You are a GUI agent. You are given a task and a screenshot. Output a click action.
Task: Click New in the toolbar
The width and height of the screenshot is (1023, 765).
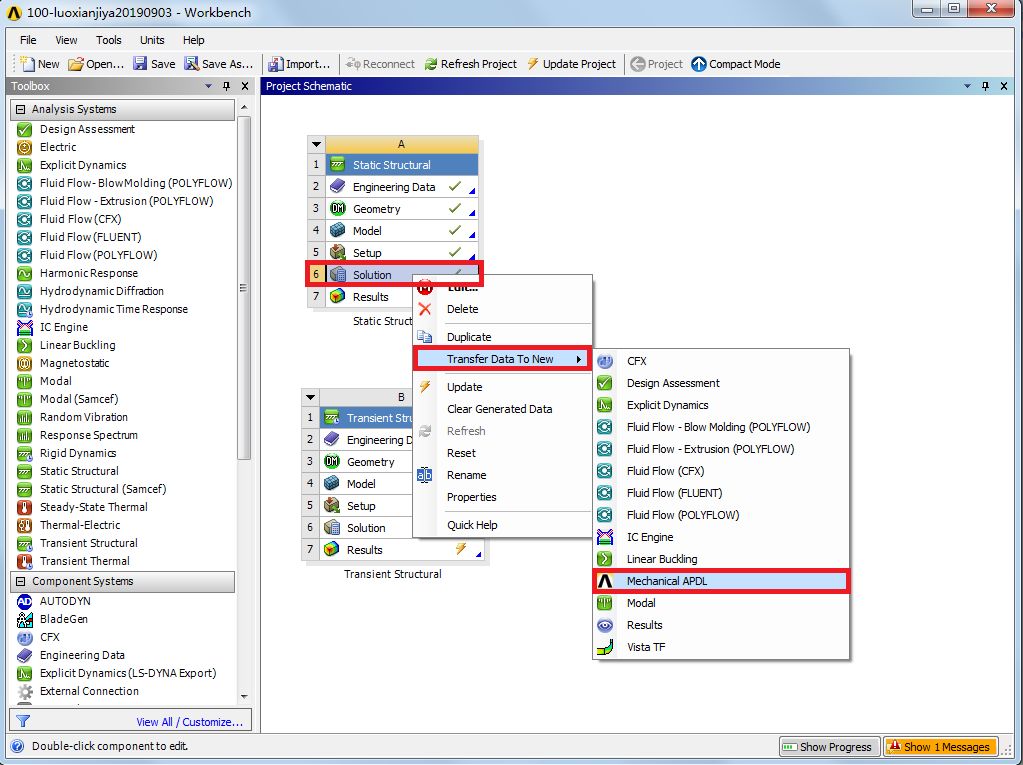click(x=40, y=64)
